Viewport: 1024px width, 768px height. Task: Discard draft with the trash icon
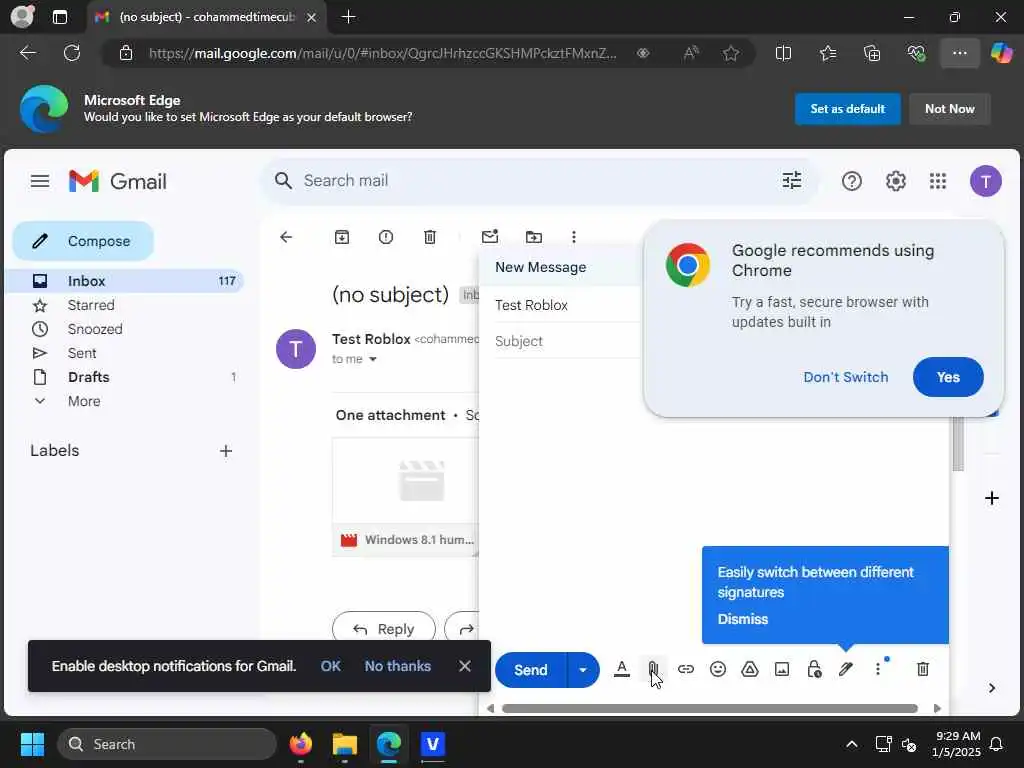[923, 669]
